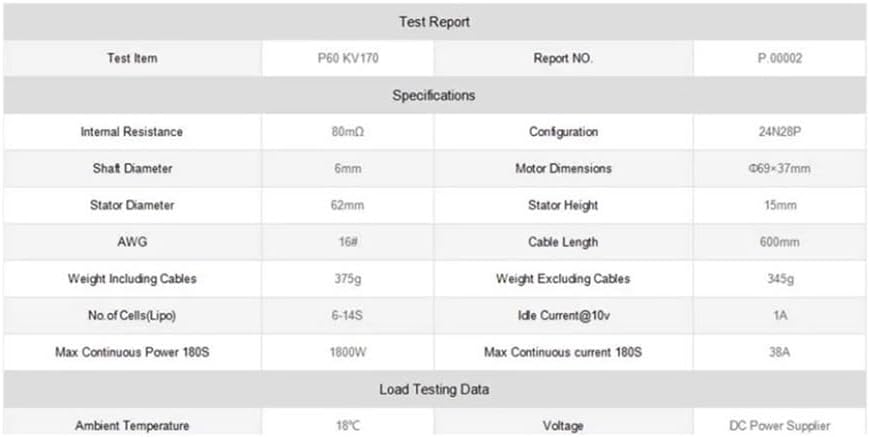
Task: Select the 24N28P configuration value
Action: pos(779,132)
